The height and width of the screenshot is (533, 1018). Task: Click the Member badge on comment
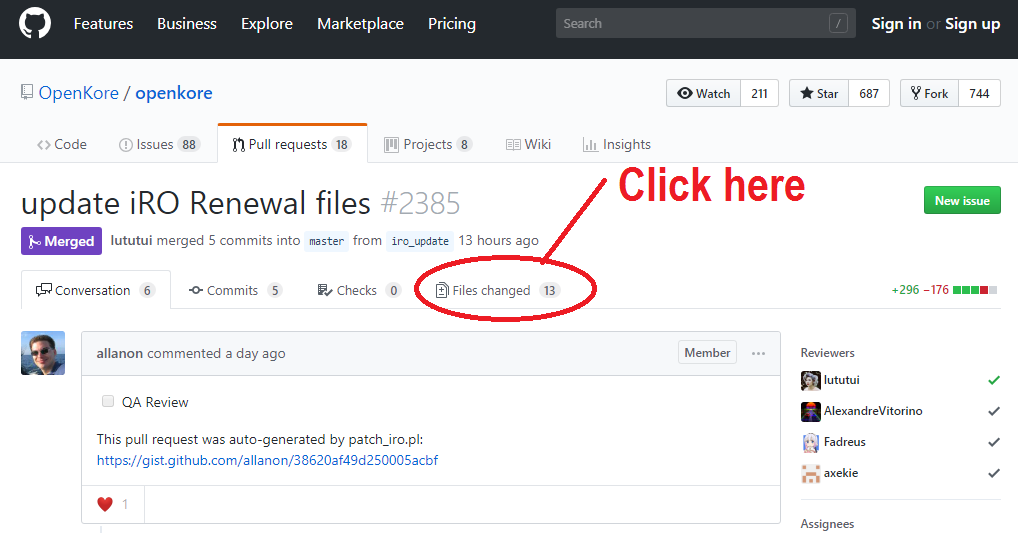tap(707, 353)
